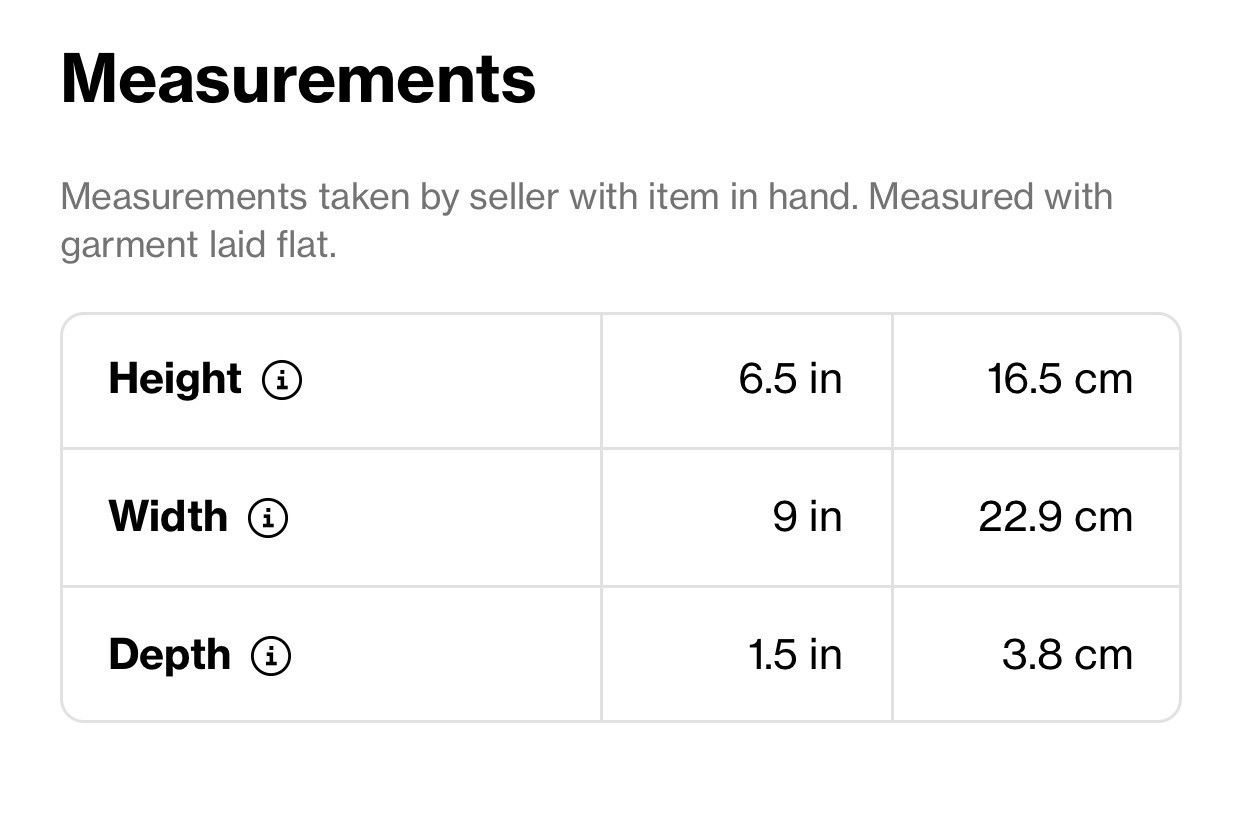This screenshot has height=818, width=1242.
Task: Click the 22.9 cm width value
Action: click(1056, 517)
